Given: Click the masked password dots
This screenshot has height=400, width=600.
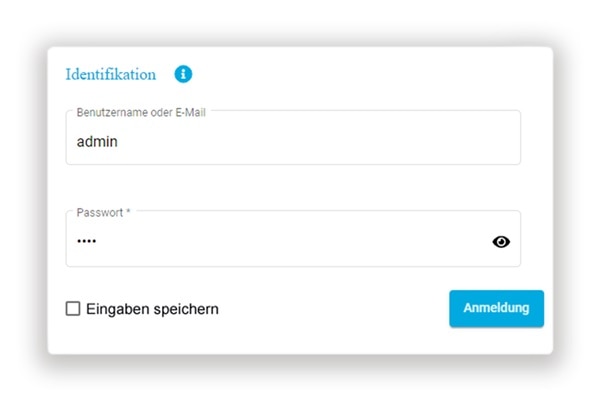Looking at the screenshot, I should [x=87, y=241].
